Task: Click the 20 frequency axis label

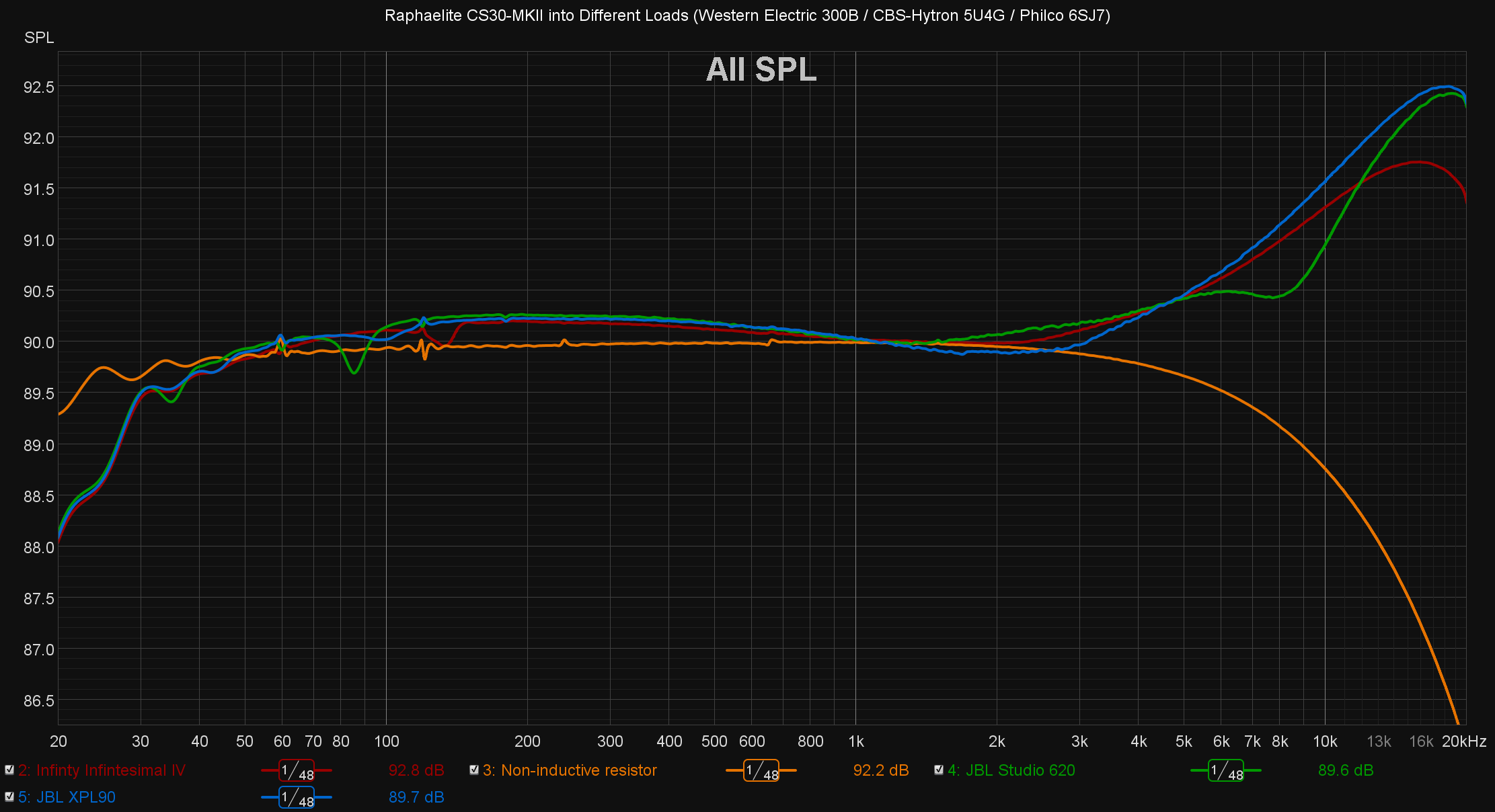Action: pyautogui.click(x=59, y=741)
